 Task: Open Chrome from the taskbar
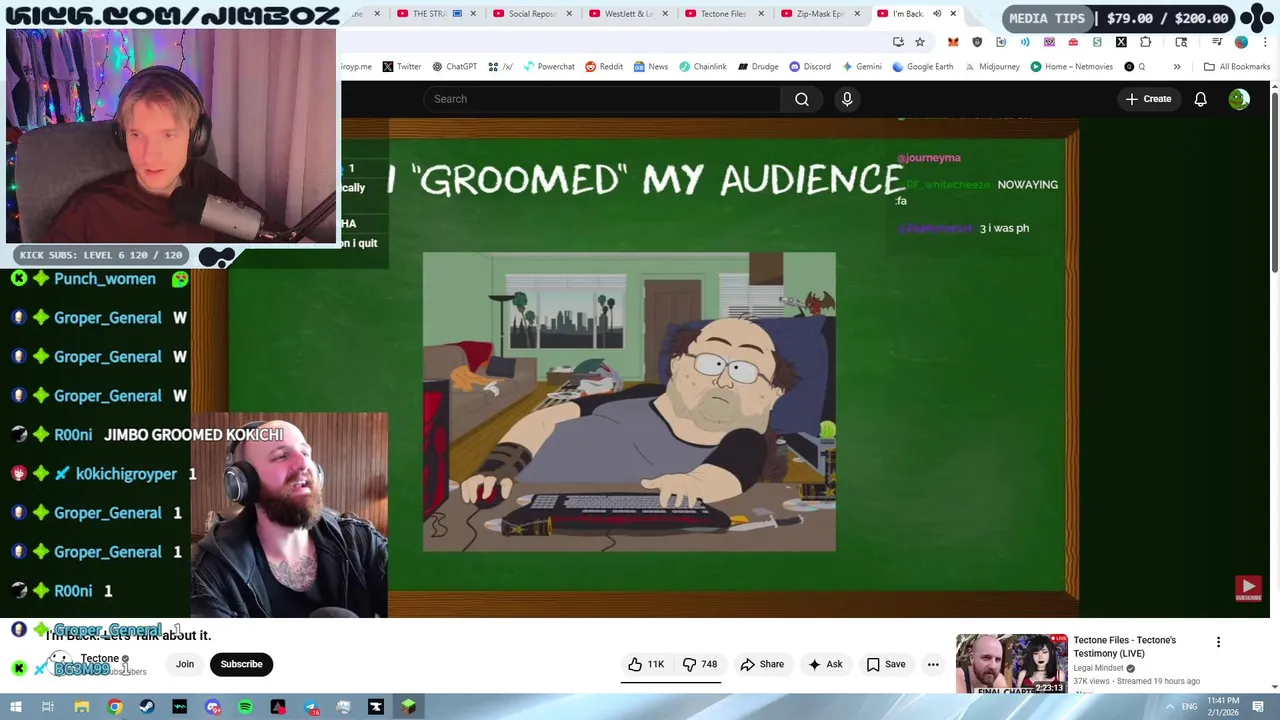click(x=115, y=707)
